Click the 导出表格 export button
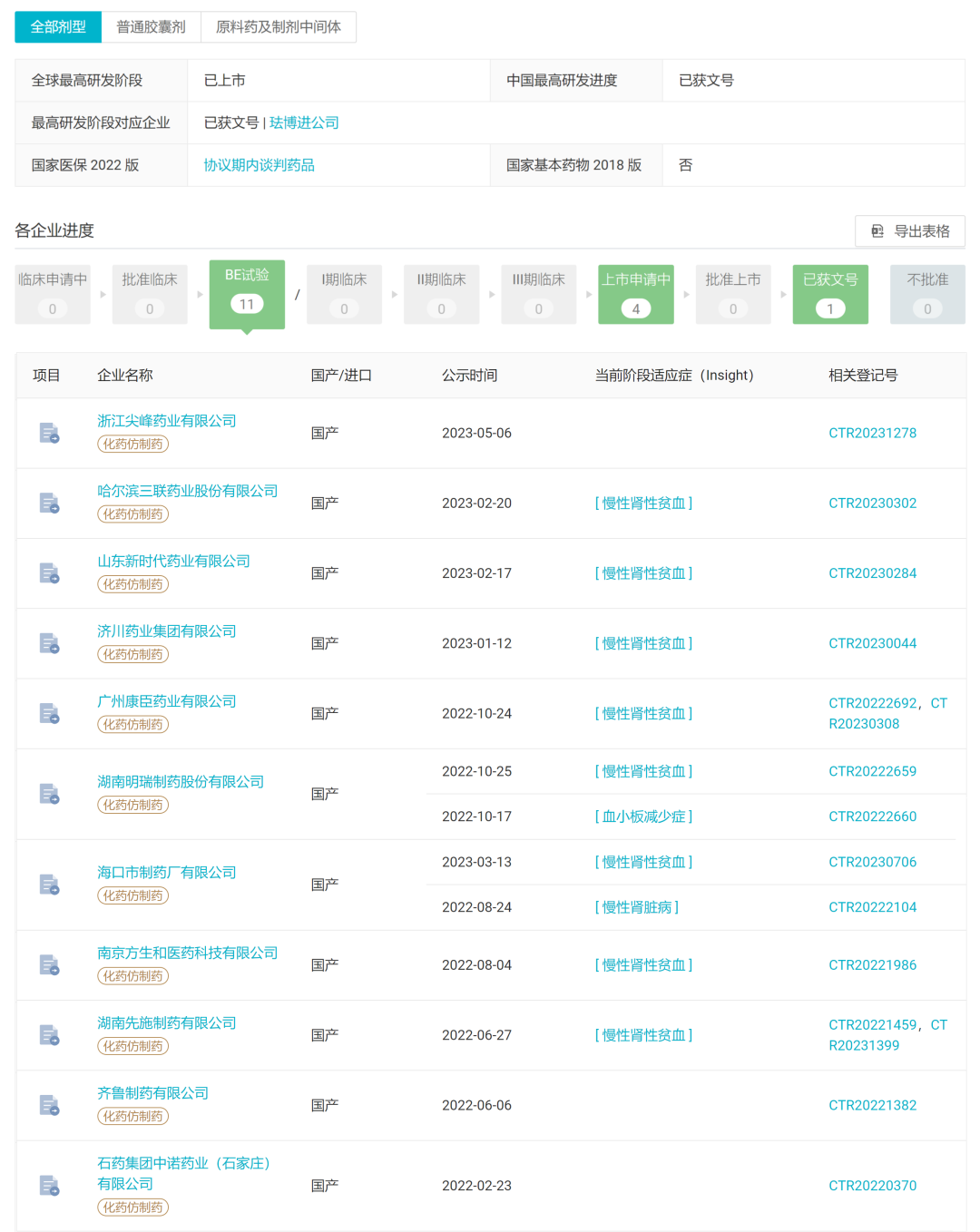This screenshot has height=1232, width=980. (910, 230)
